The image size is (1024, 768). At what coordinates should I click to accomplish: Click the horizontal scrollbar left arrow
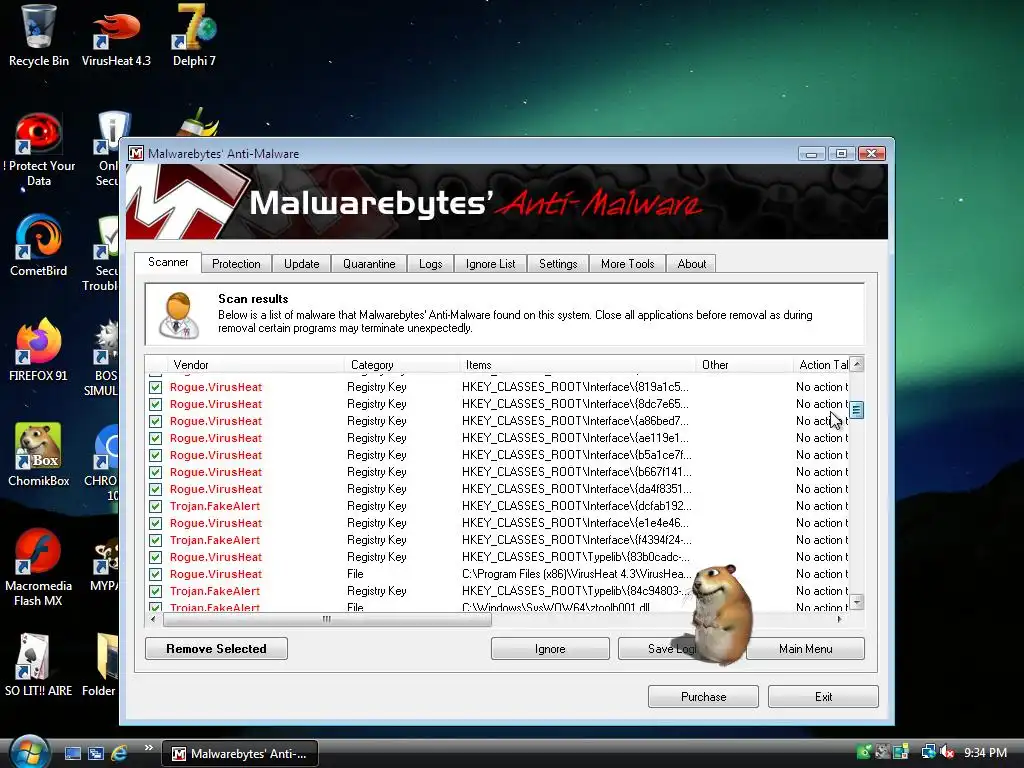(x=153, y=619)
